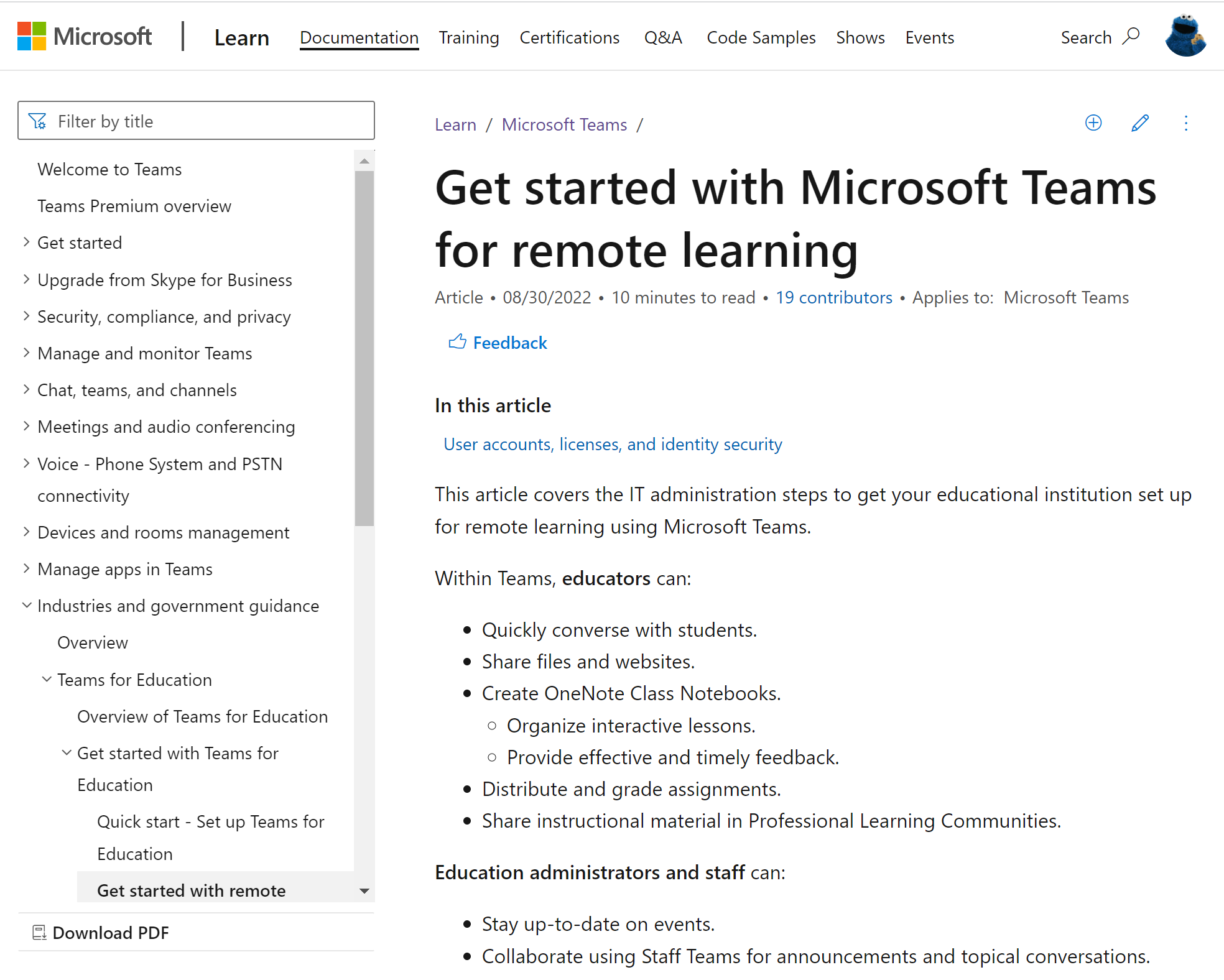Expand the Get started section in sidebar
The image size is (1224, 980).
[25, 242]
